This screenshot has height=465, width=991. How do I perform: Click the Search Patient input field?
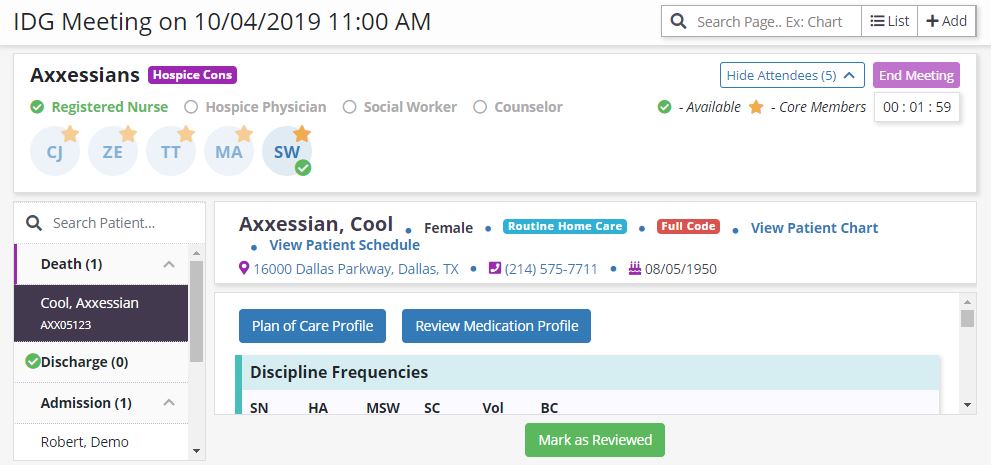pyautogui.click(x=116, y=223)
